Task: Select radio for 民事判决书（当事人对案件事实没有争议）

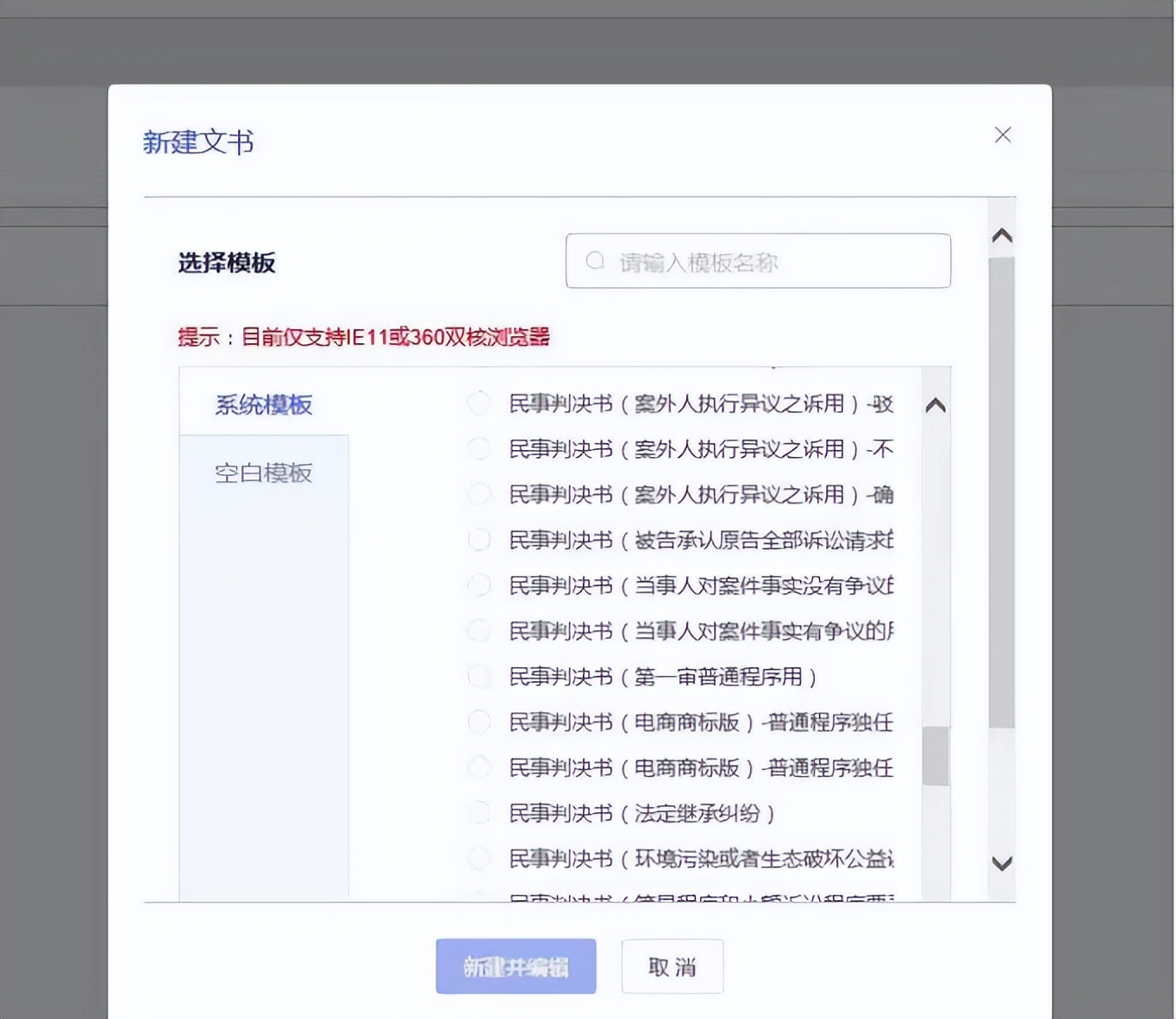Action: point(479,585)
